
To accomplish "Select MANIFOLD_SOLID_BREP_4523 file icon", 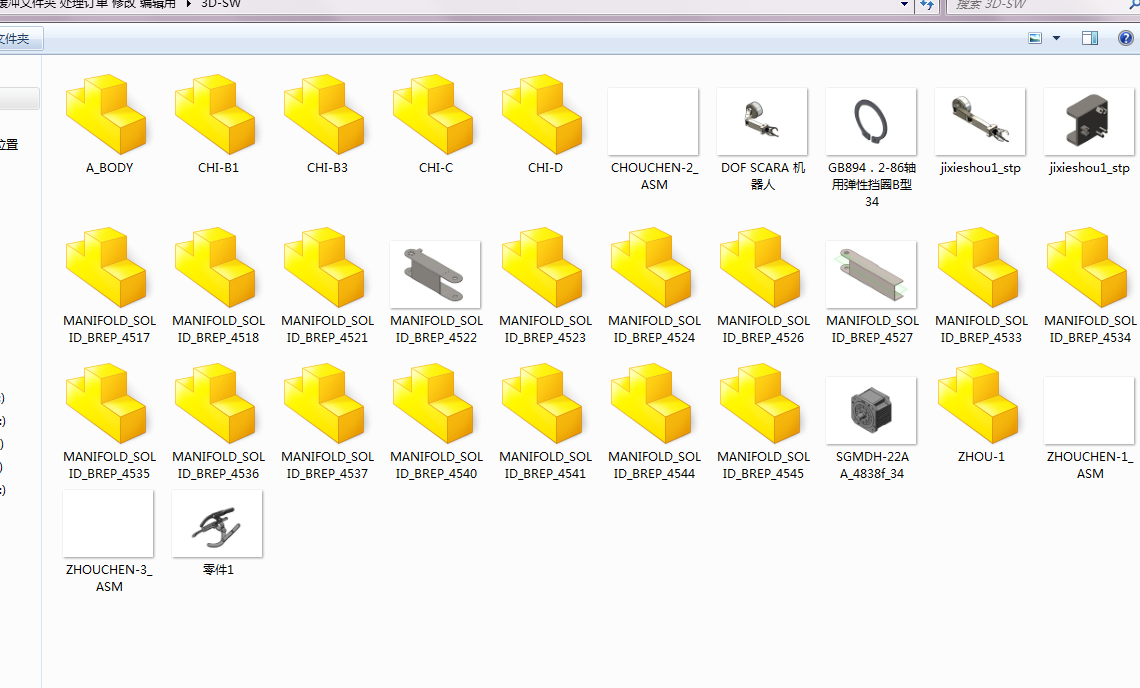I will [542, 267].
